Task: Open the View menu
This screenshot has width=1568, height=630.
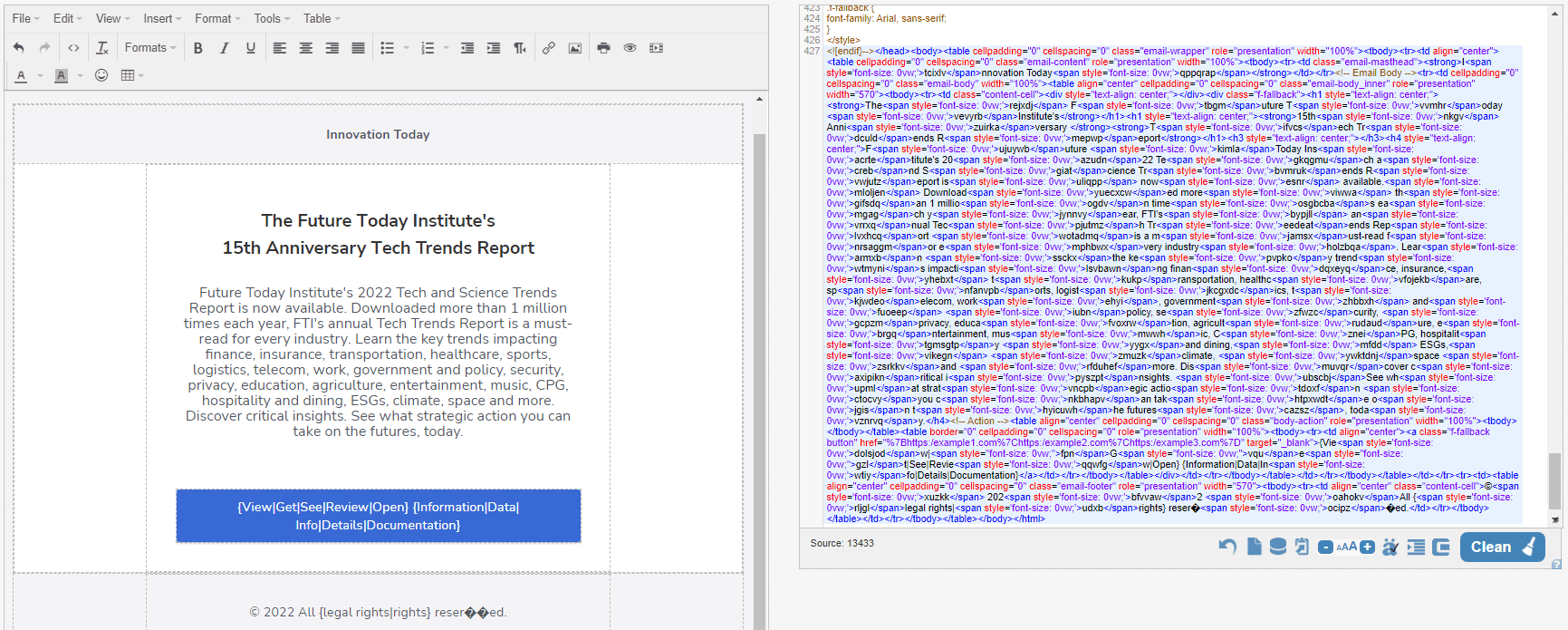Action: point(112,18)
